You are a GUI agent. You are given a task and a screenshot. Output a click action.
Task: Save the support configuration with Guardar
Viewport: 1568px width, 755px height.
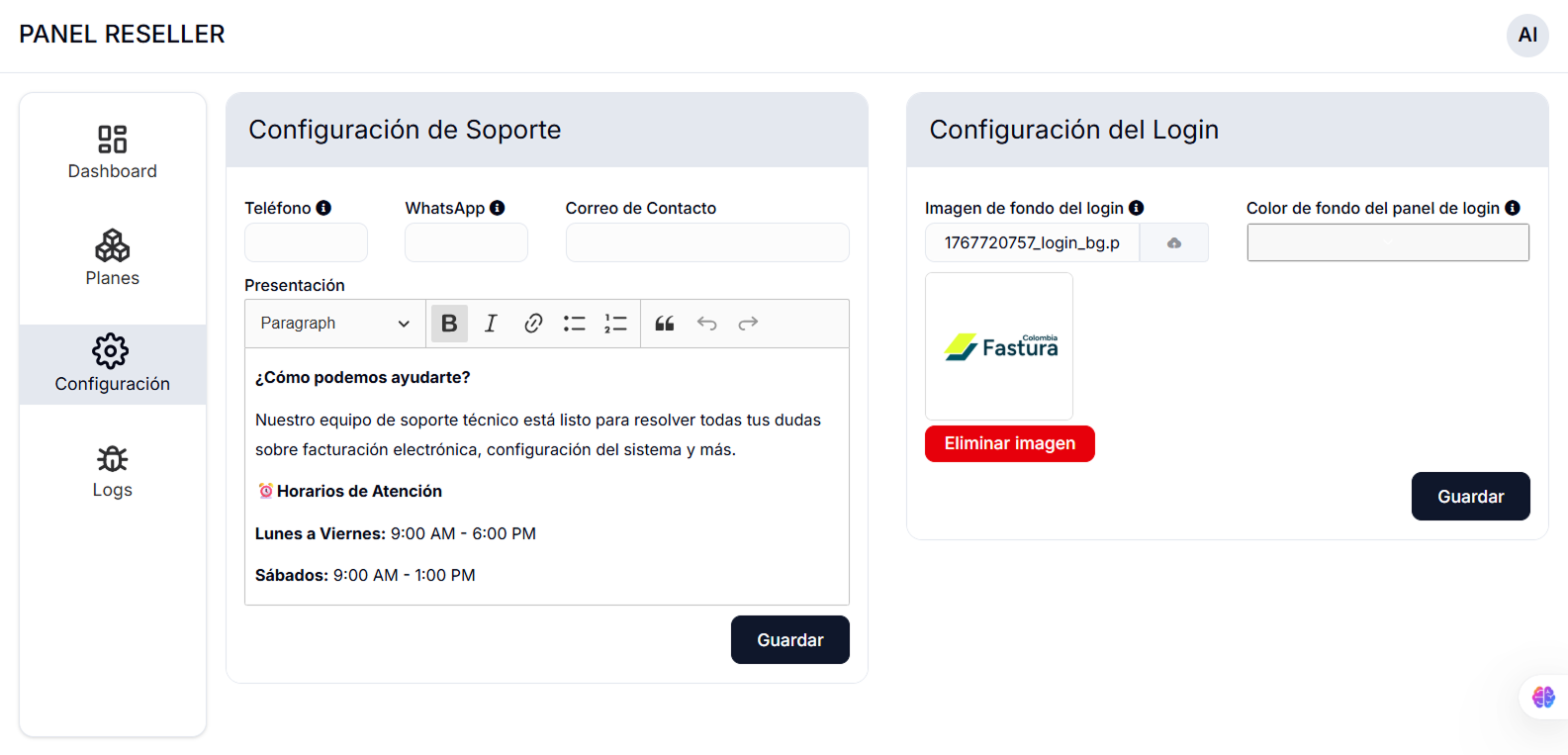(790, 640)
